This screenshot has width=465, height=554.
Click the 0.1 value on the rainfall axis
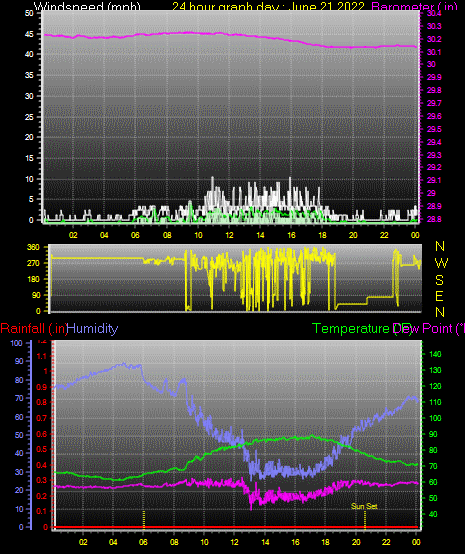click(42, 511)
